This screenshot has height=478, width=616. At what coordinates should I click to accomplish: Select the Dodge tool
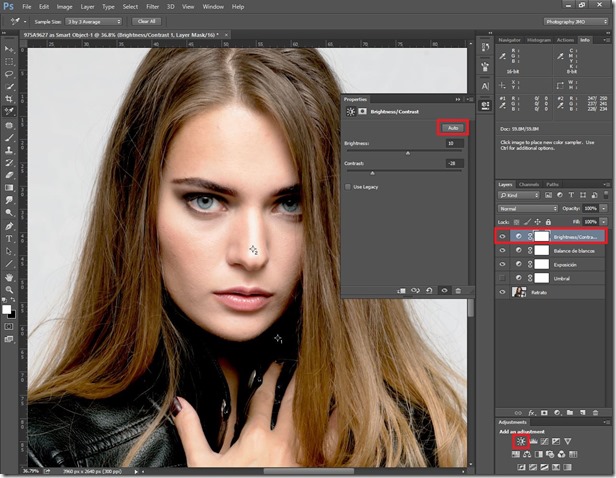[x=9, y=213]
